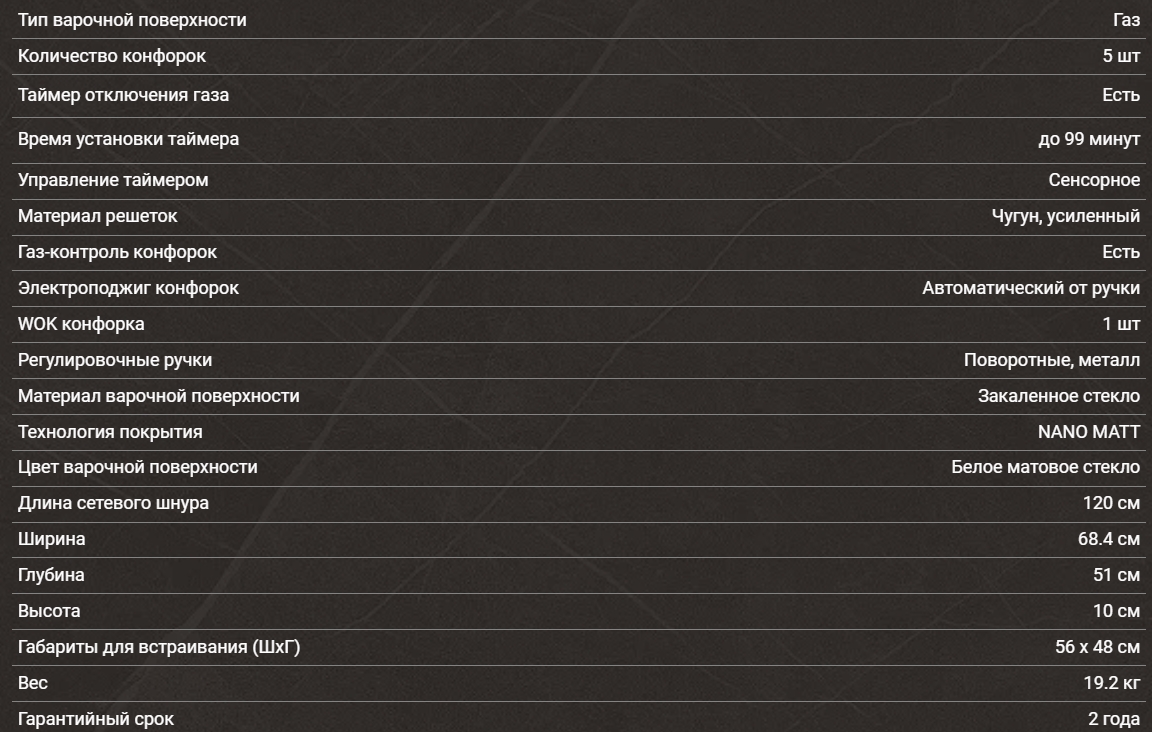Click the "NANO MATT" coating value

(x=1089, y=432)
